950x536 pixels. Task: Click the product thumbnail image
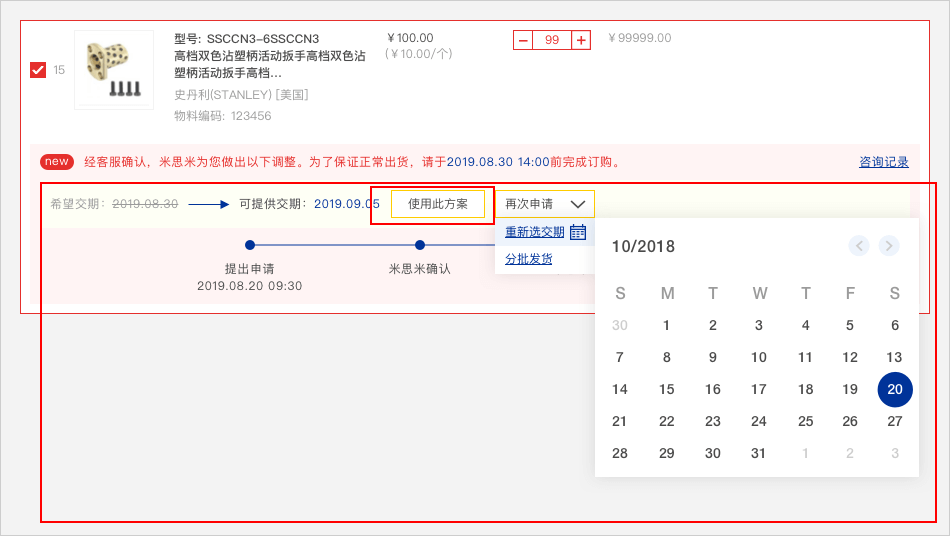[x=114, y=70]
